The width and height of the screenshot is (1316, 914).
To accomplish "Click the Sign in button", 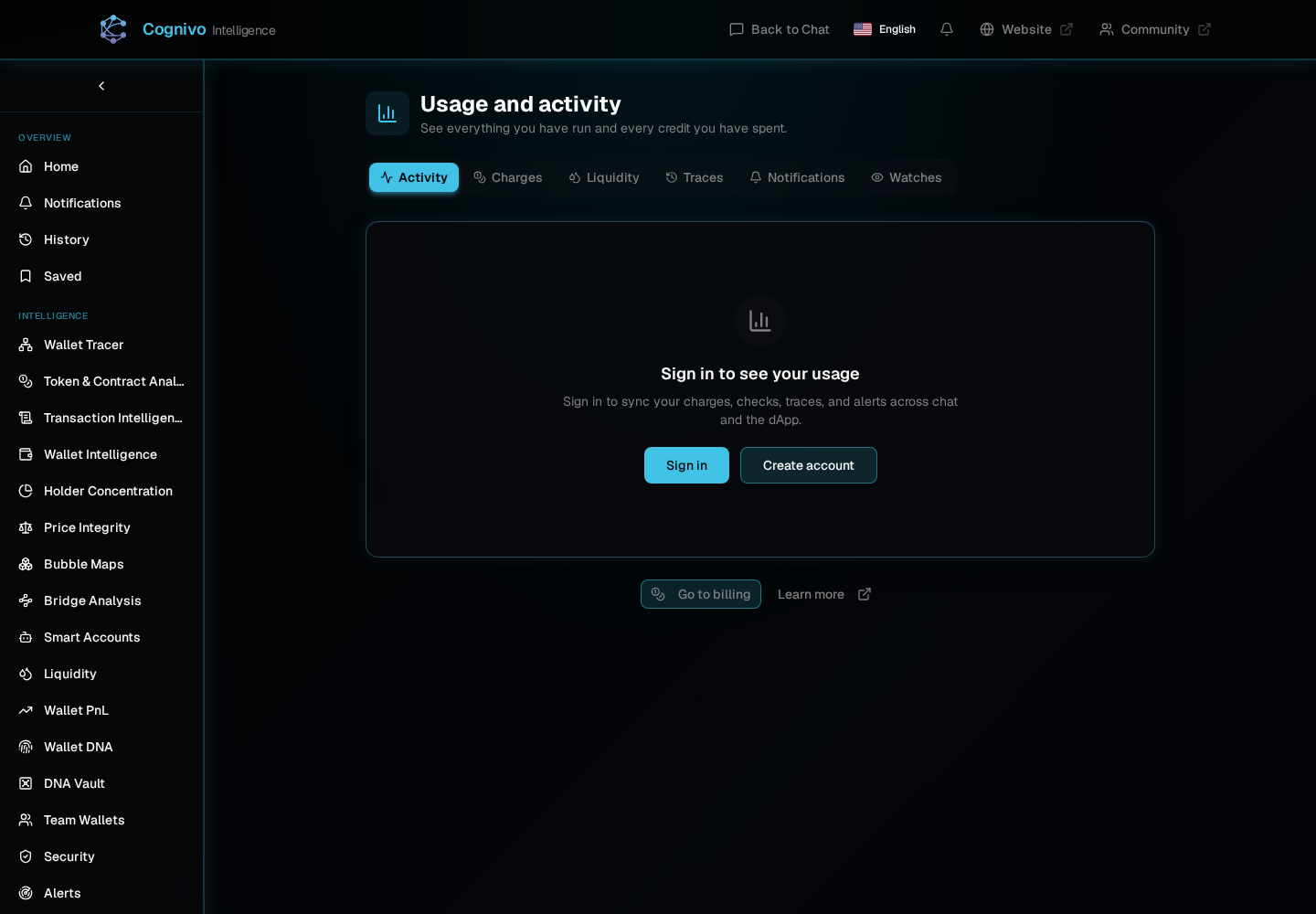I will [686, 465].
